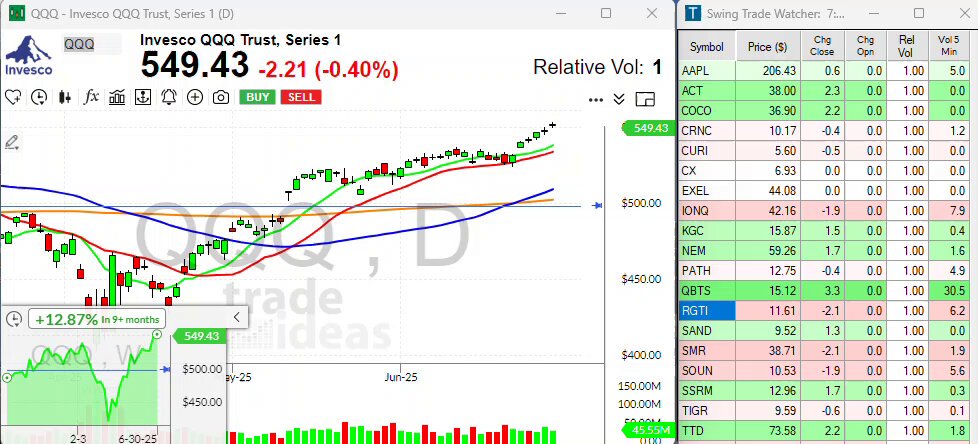This screenshot has height=444, width=978.
Task: Open the timeframe clock icon in chart toolbar
Action: coord(39,97)
